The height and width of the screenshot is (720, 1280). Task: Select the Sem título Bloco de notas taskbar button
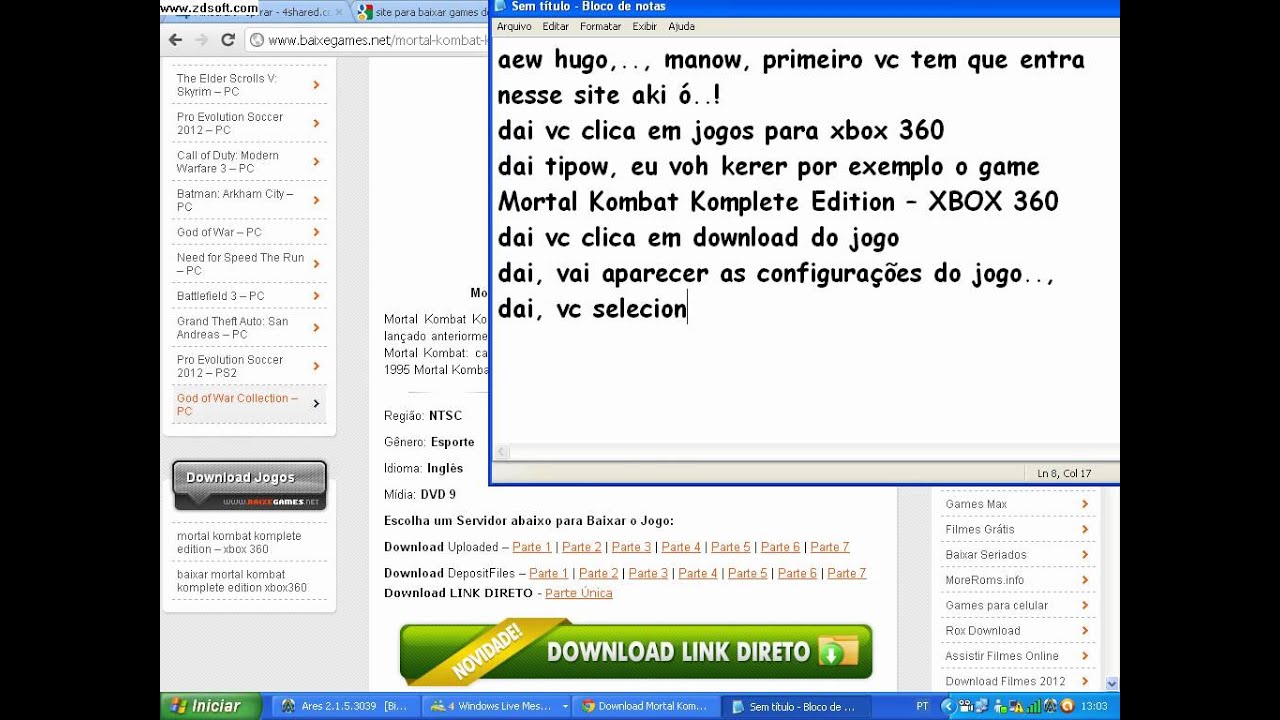[794, 706]
